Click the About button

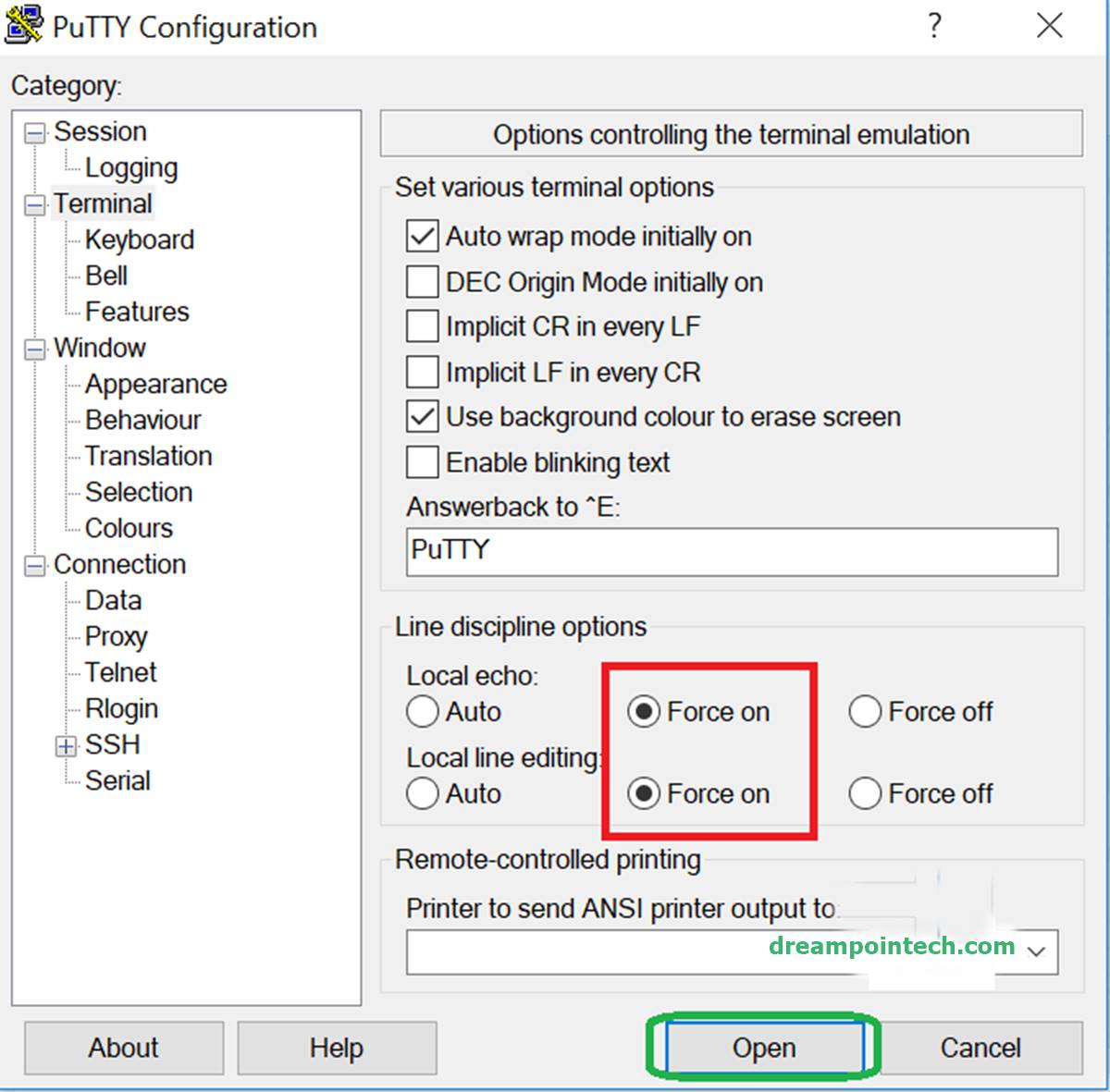(124, 1048)
